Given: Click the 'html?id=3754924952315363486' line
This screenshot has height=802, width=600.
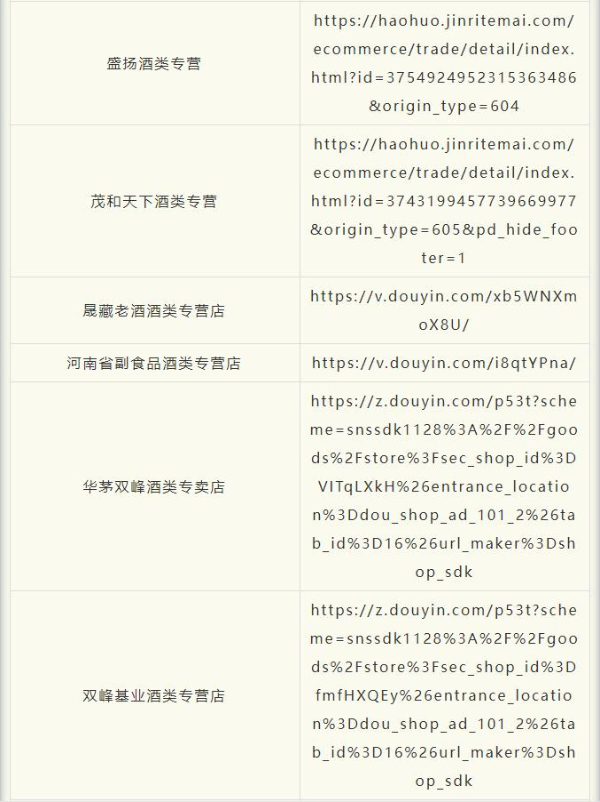Looking at the screenshot, I should pyautogui.click(x=443, y=78).
